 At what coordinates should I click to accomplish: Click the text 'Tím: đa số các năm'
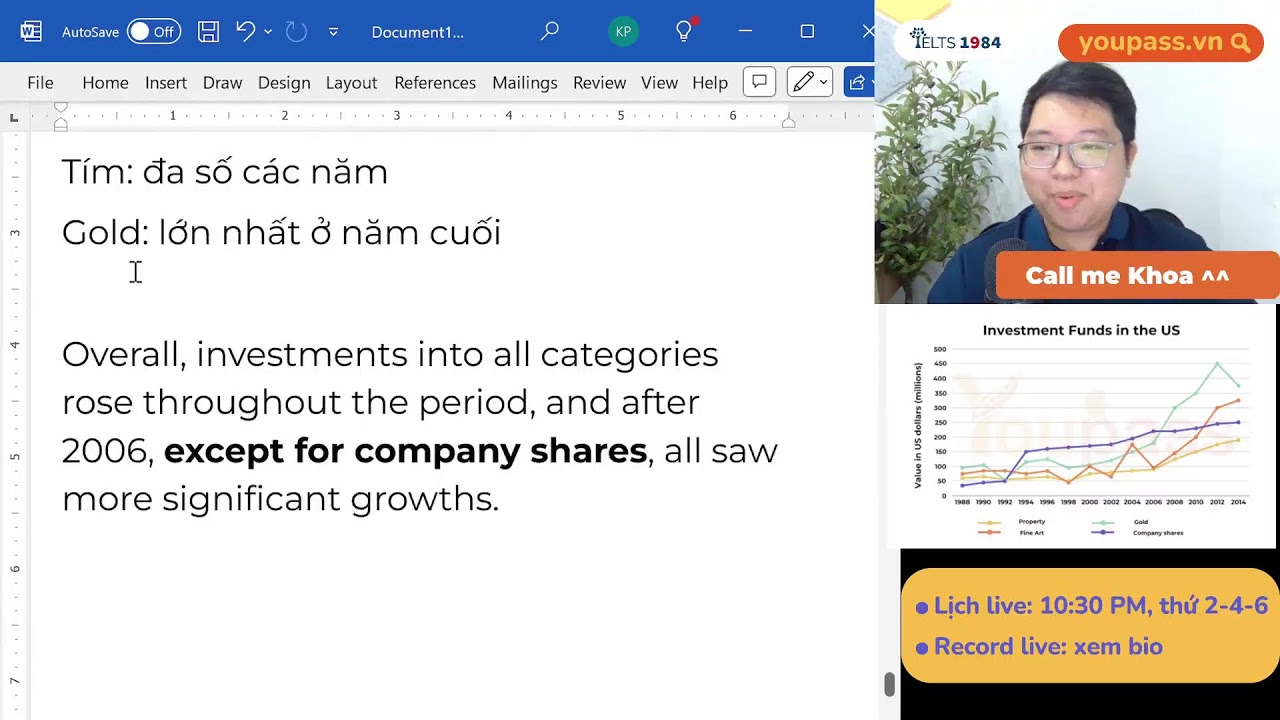tap(225, 172)
